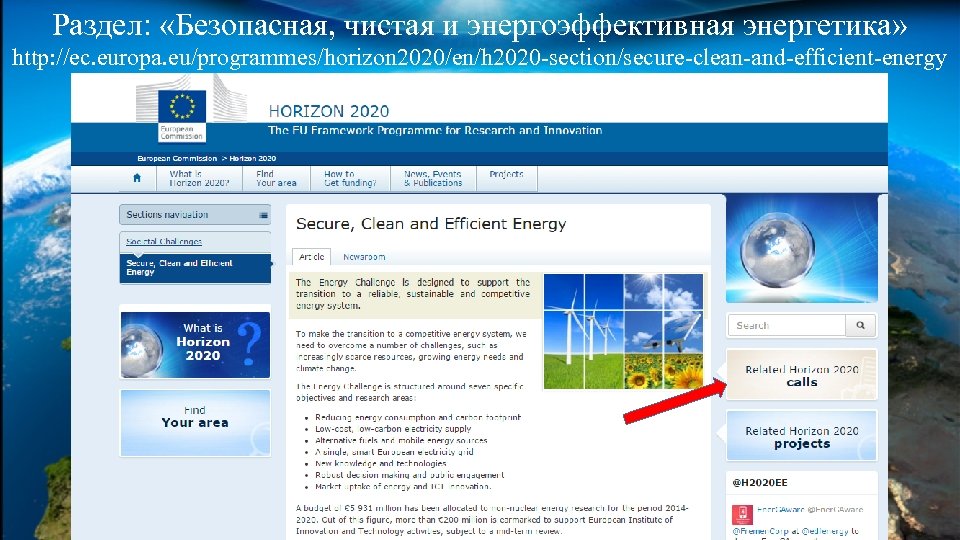Open Related Horizon 2020 calls

coord(801,375)
